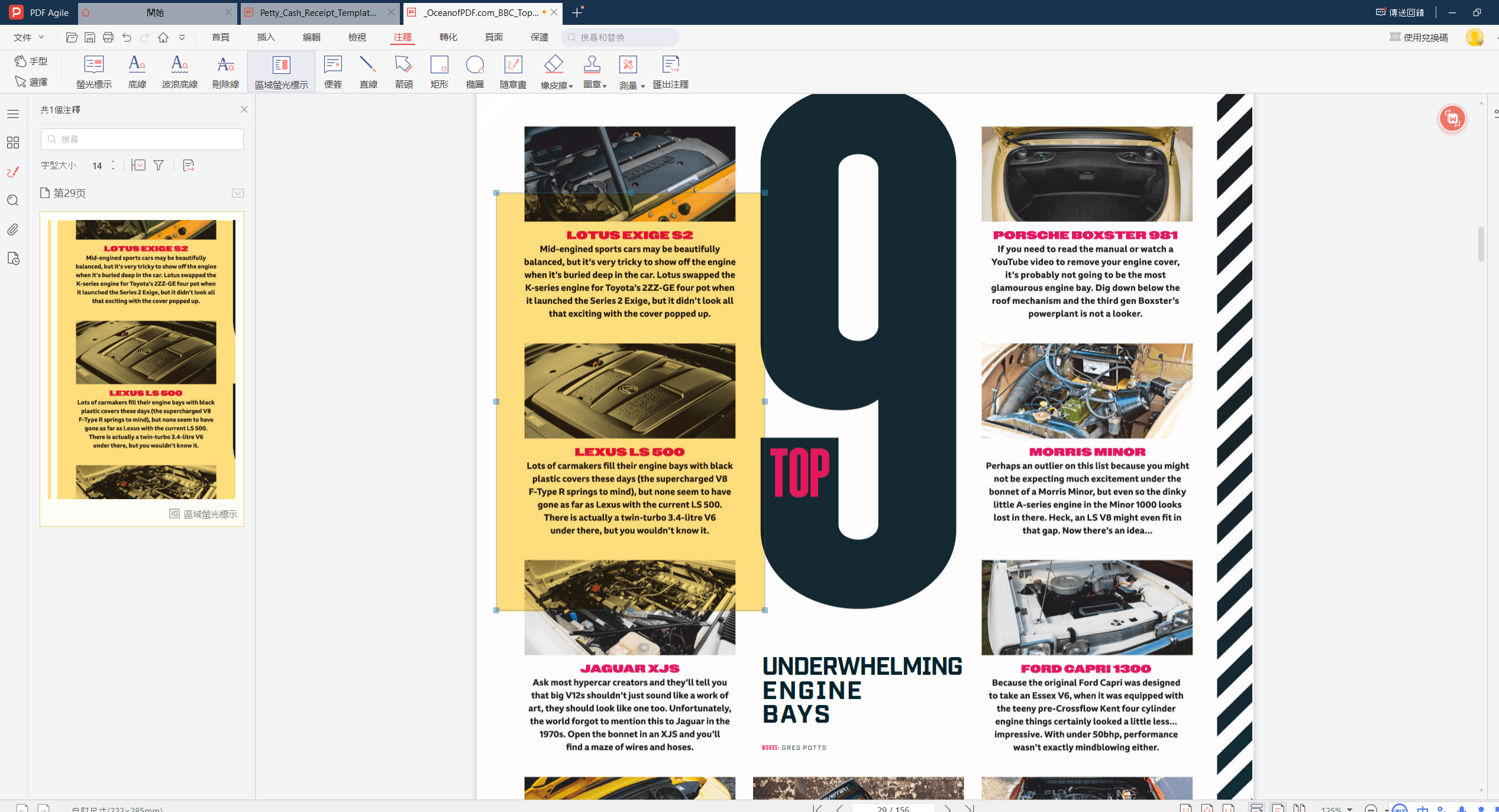Select the 直線 line tool
The width and height of the screenshot is (1499, 812).
coord(368,72)
